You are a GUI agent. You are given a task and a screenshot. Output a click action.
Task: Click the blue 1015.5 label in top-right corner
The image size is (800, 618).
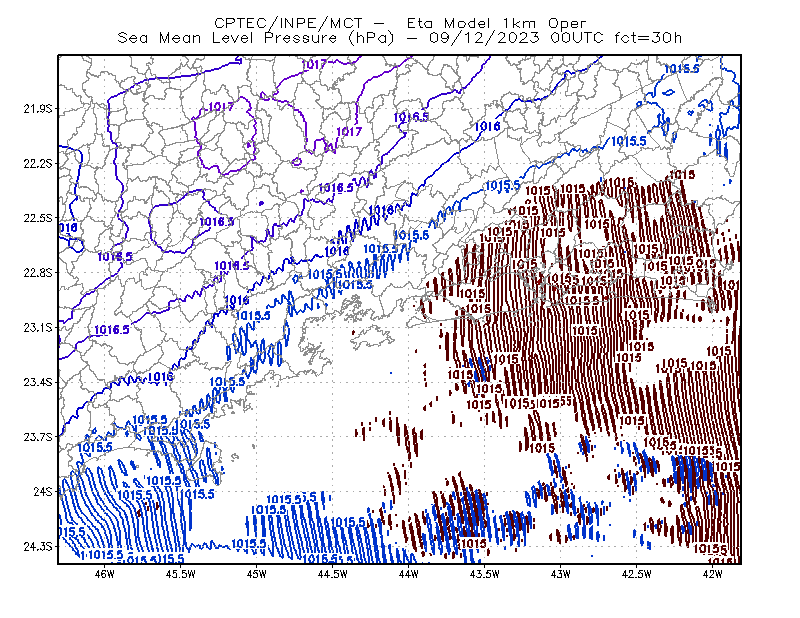tap(682, 68)
